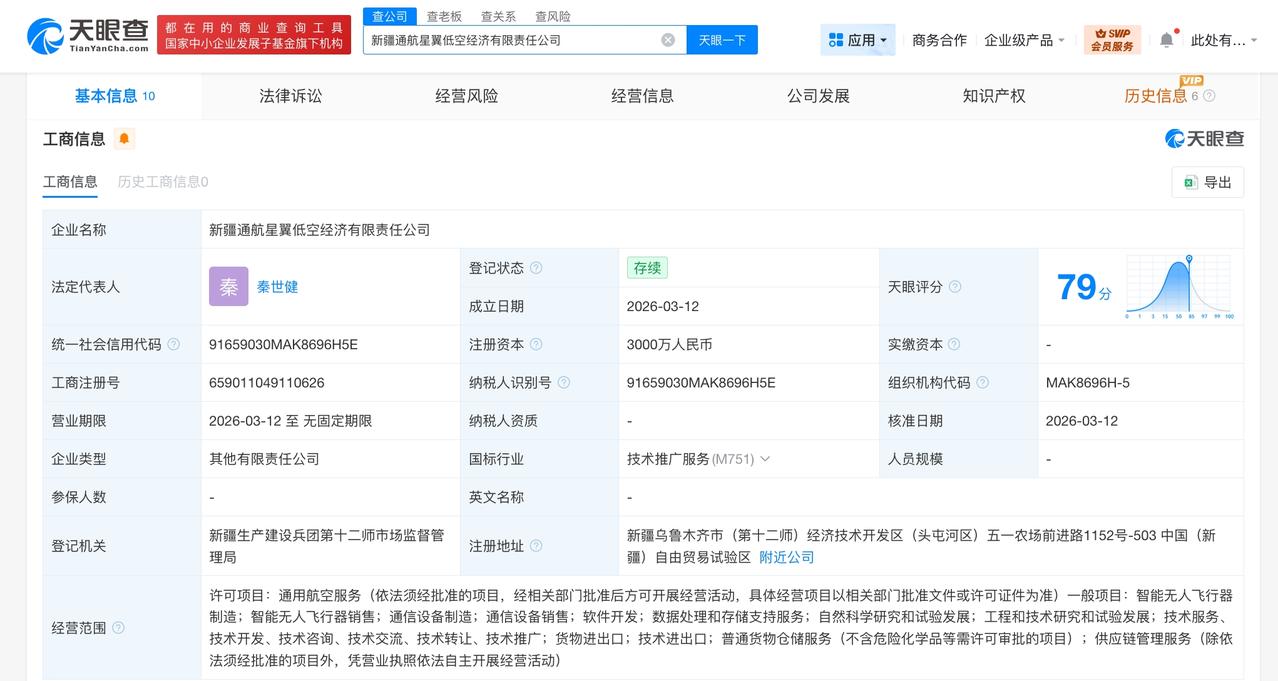Click the help icon next to 经营范围
Viewport: 1278px width, 681px height.
pyautogui.click(x=117, y=627)
